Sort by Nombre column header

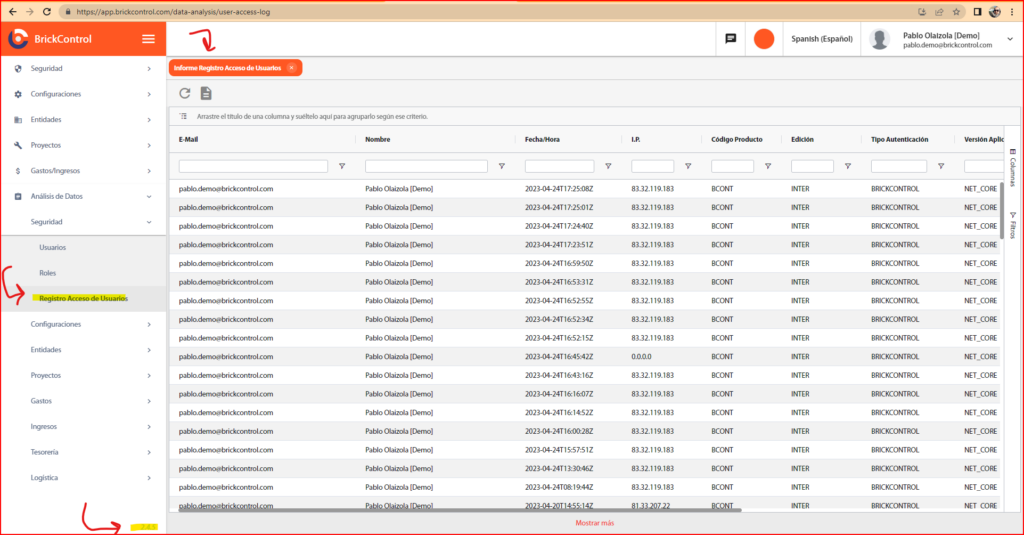point(377,140)
